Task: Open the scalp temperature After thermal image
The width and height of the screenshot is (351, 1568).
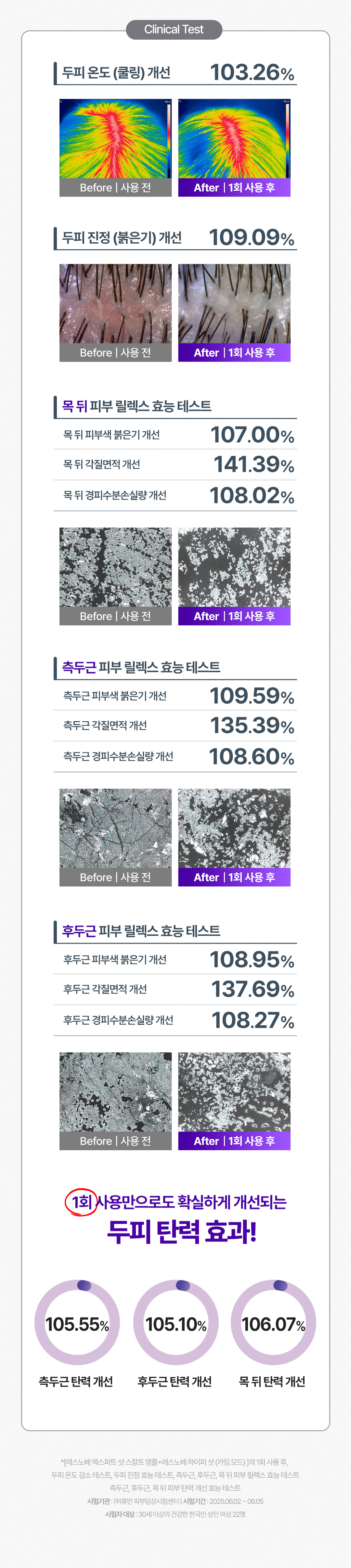Action: (x=234, y=139)
